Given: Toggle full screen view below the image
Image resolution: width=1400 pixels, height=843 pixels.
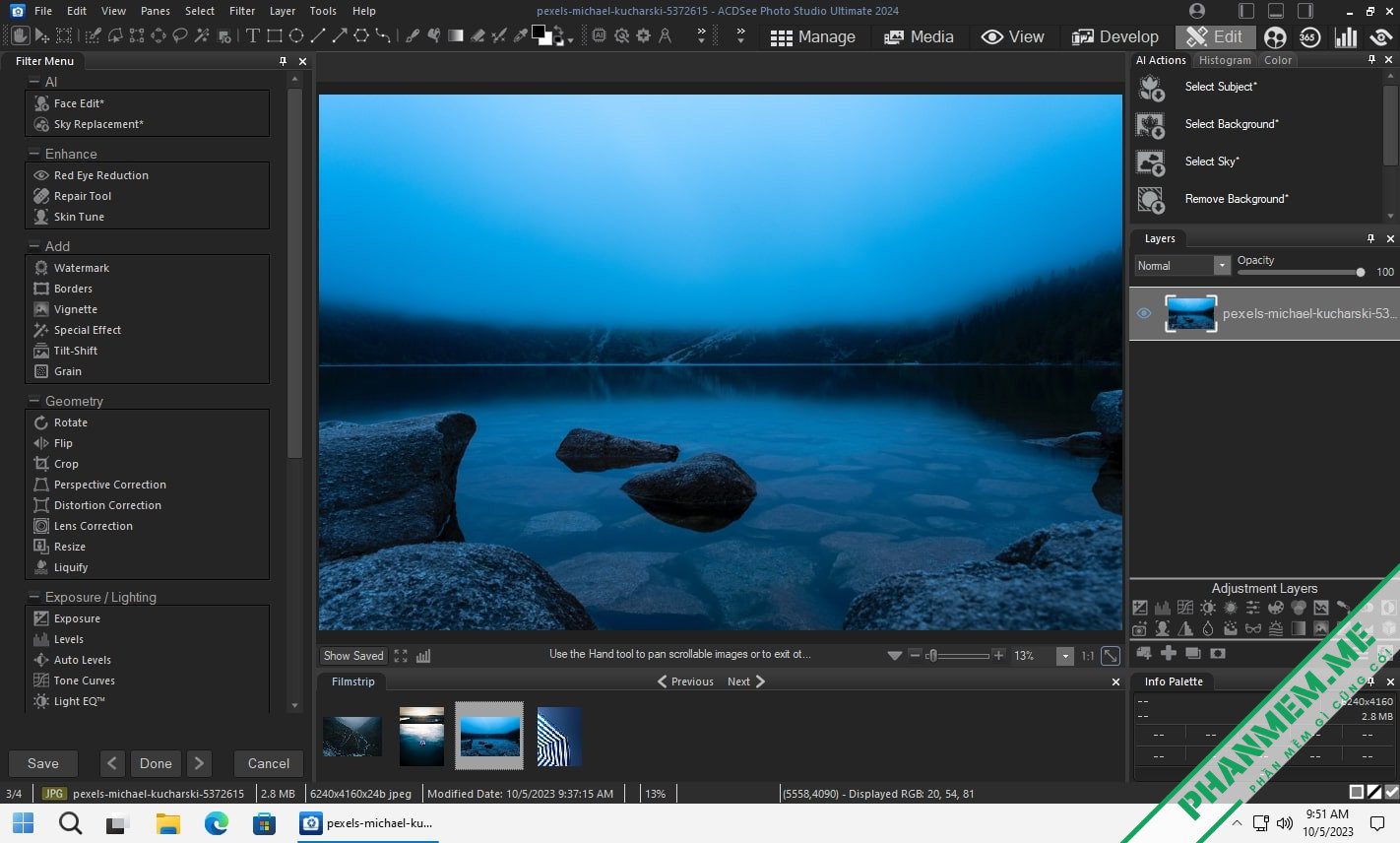Looking at the screenshot, I should 401,656.
